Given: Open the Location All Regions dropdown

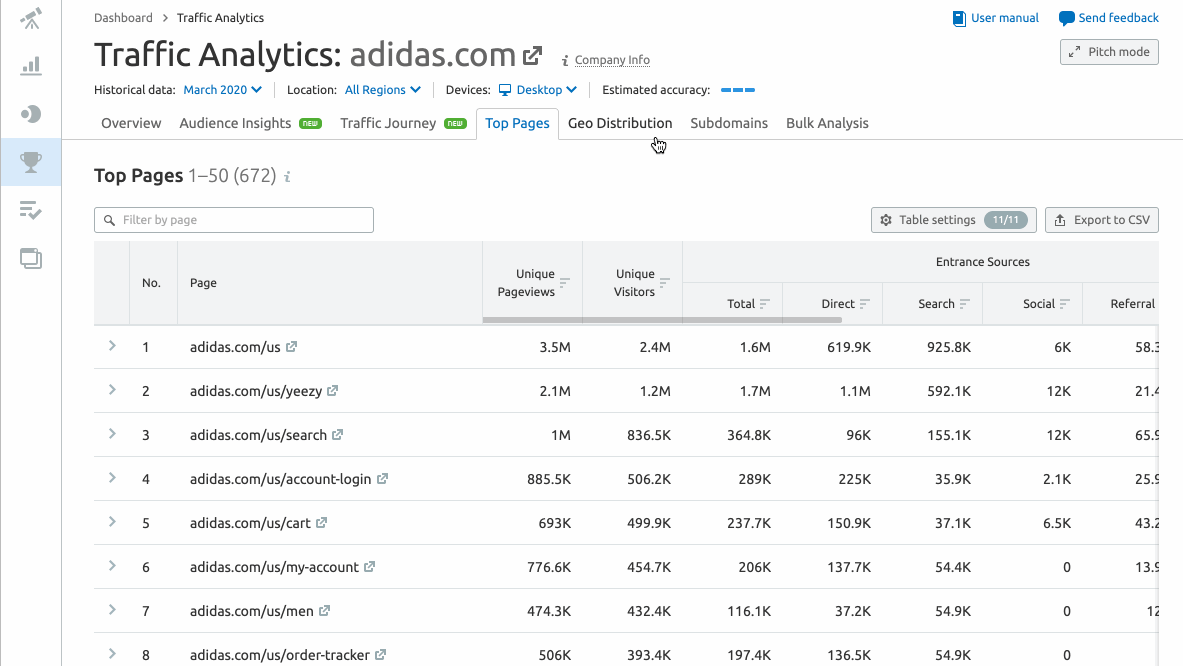Looking at the screenshot, I should click(383, 90).
